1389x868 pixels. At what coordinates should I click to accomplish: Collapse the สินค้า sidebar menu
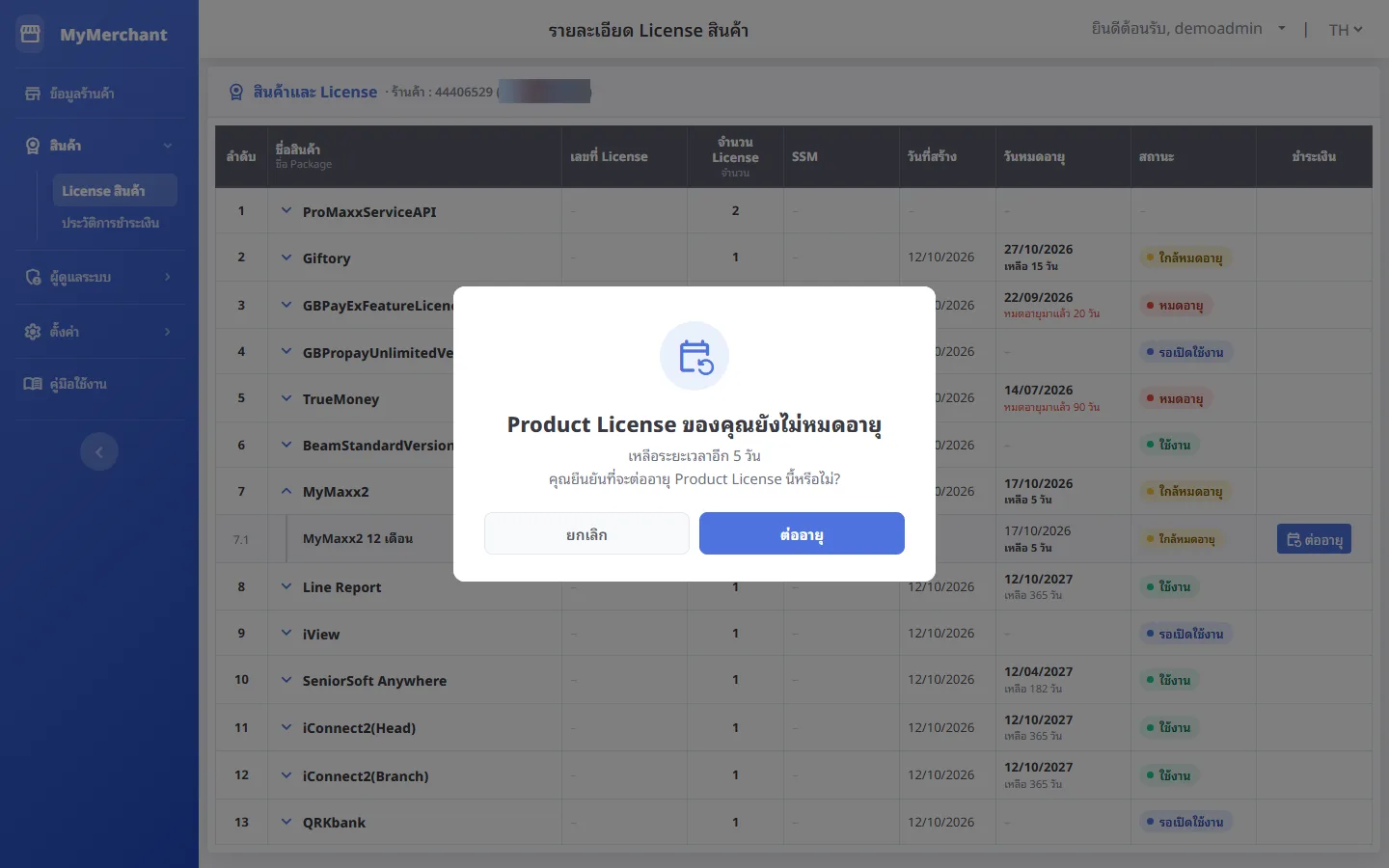(99, 146)
